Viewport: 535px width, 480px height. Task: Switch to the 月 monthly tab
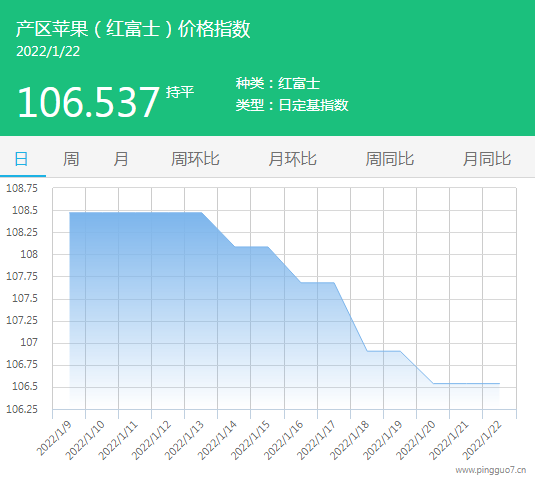point(121,159)
